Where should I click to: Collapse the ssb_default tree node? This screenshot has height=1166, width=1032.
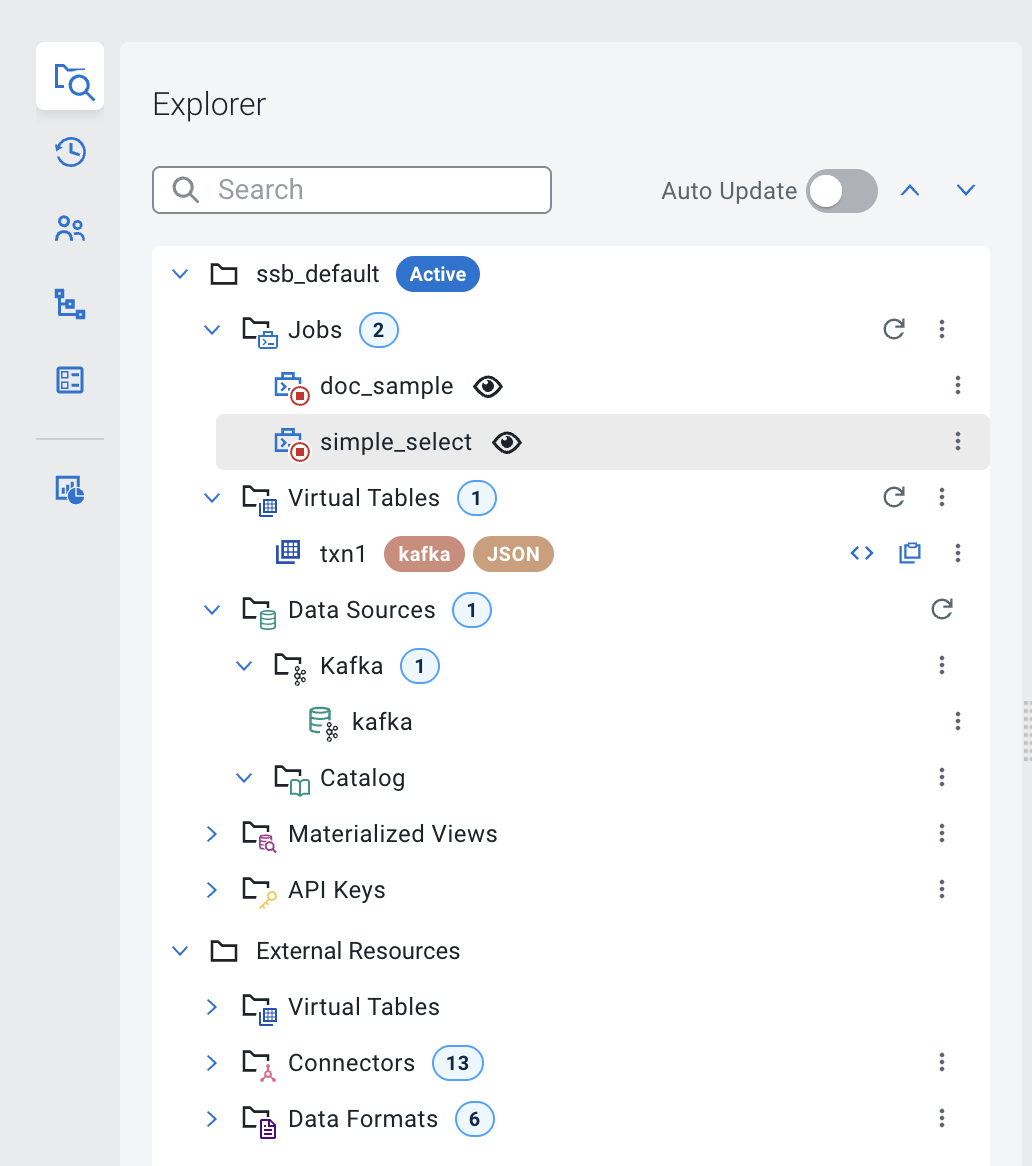coord(180,273)
